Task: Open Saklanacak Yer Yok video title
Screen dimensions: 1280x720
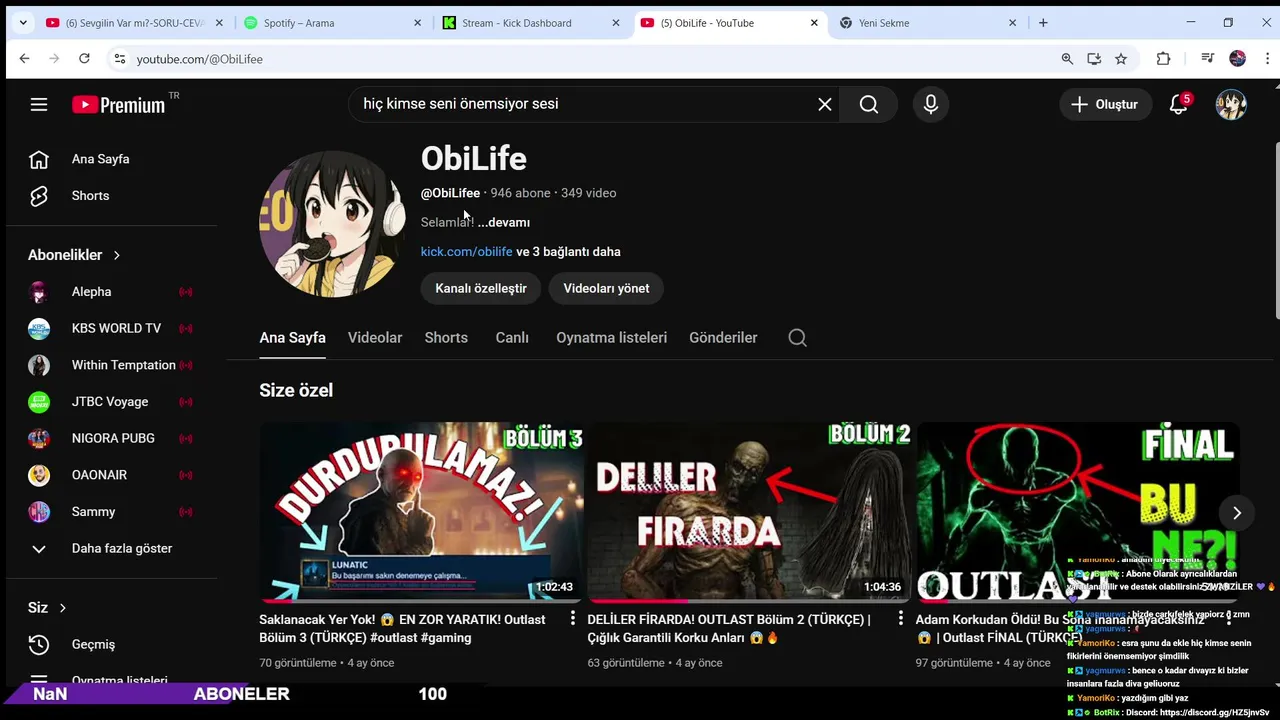Action: pos(403,629)
